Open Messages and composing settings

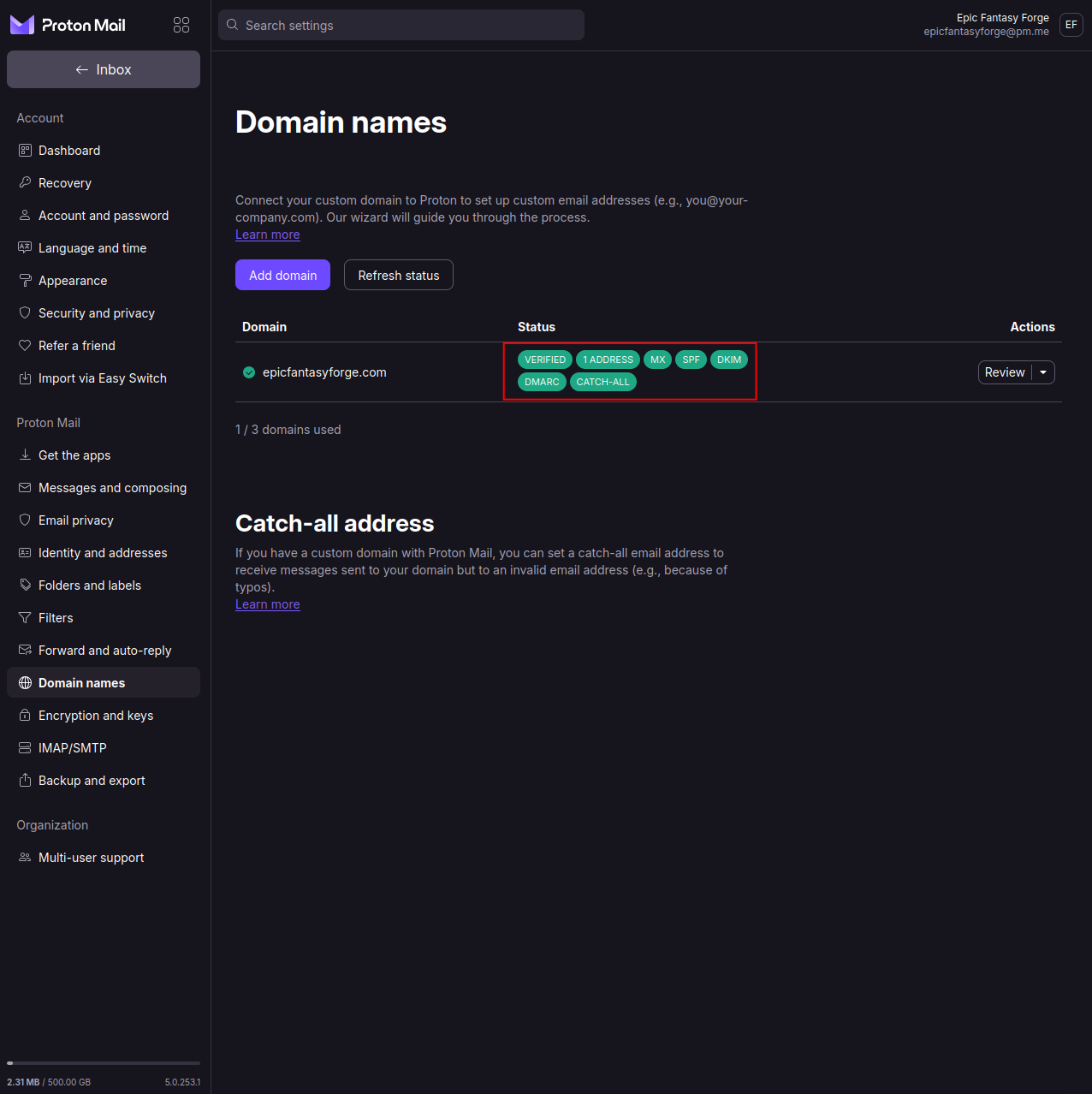pos(104,488)
